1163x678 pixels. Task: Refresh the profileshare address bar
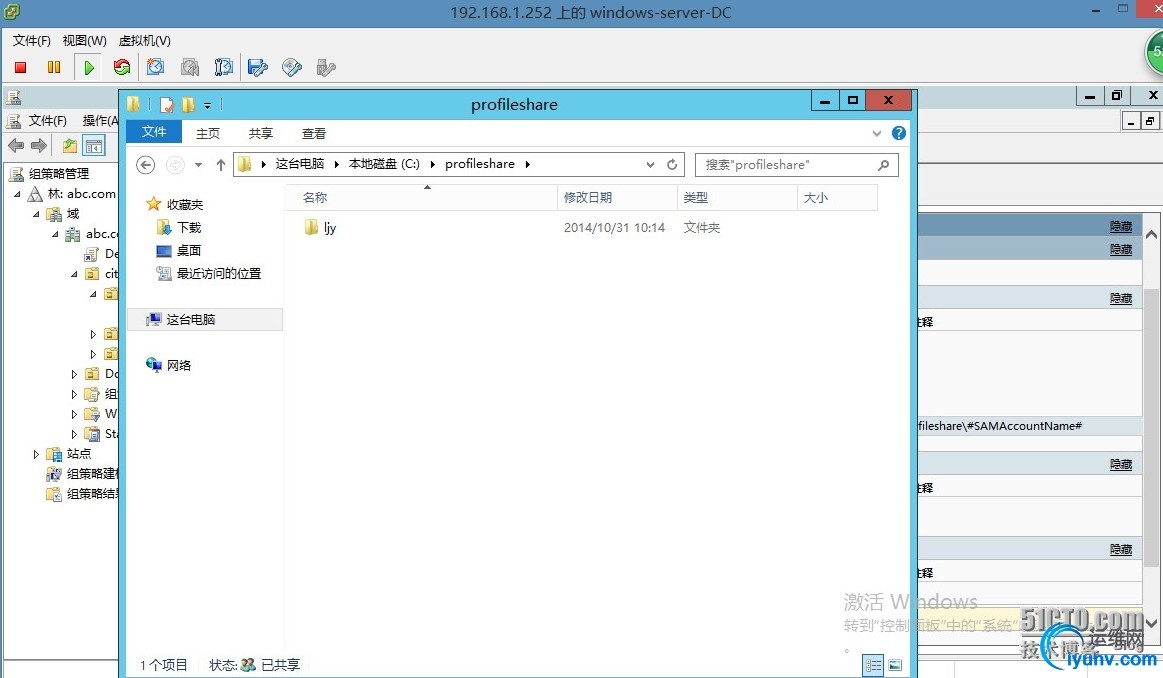[672, 165]
